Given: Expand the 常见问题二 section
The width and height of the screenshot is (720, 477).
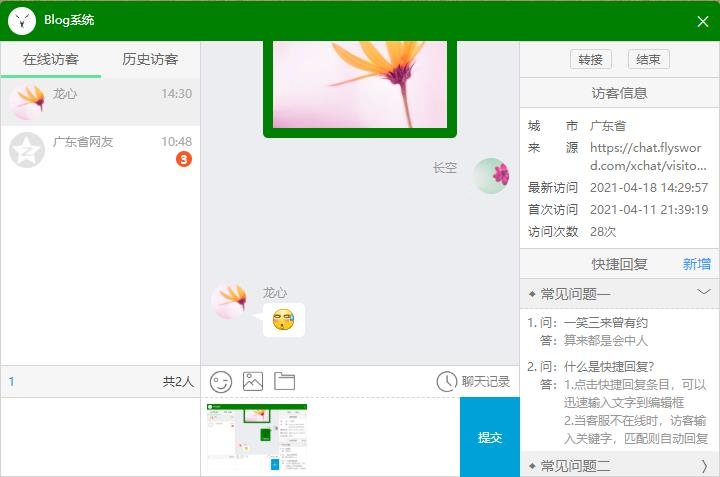Looking at the screenshot, I should [x=703, y=466].
